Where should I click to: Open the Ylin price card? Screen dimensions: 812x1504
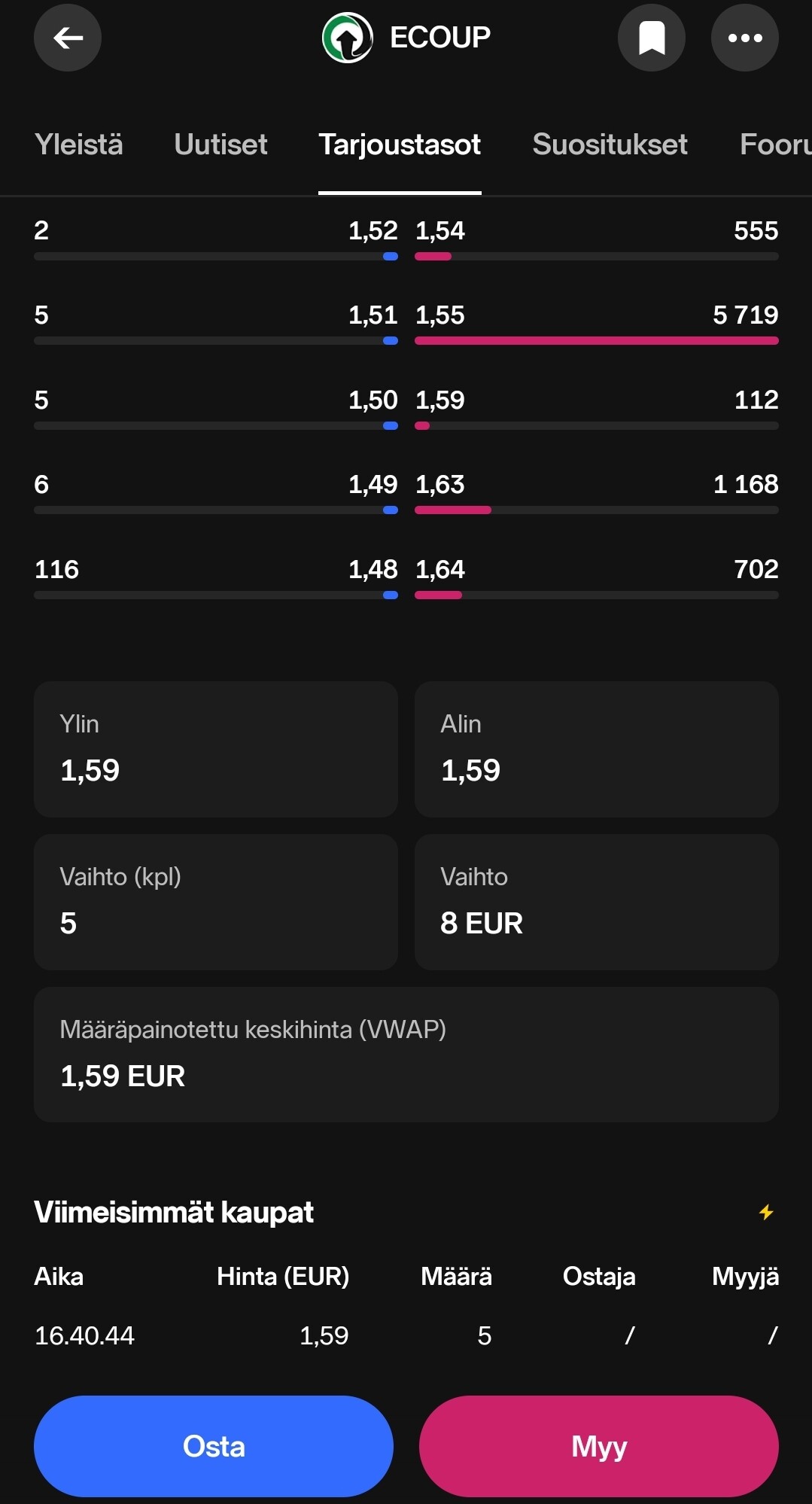(x=216, y=749)
